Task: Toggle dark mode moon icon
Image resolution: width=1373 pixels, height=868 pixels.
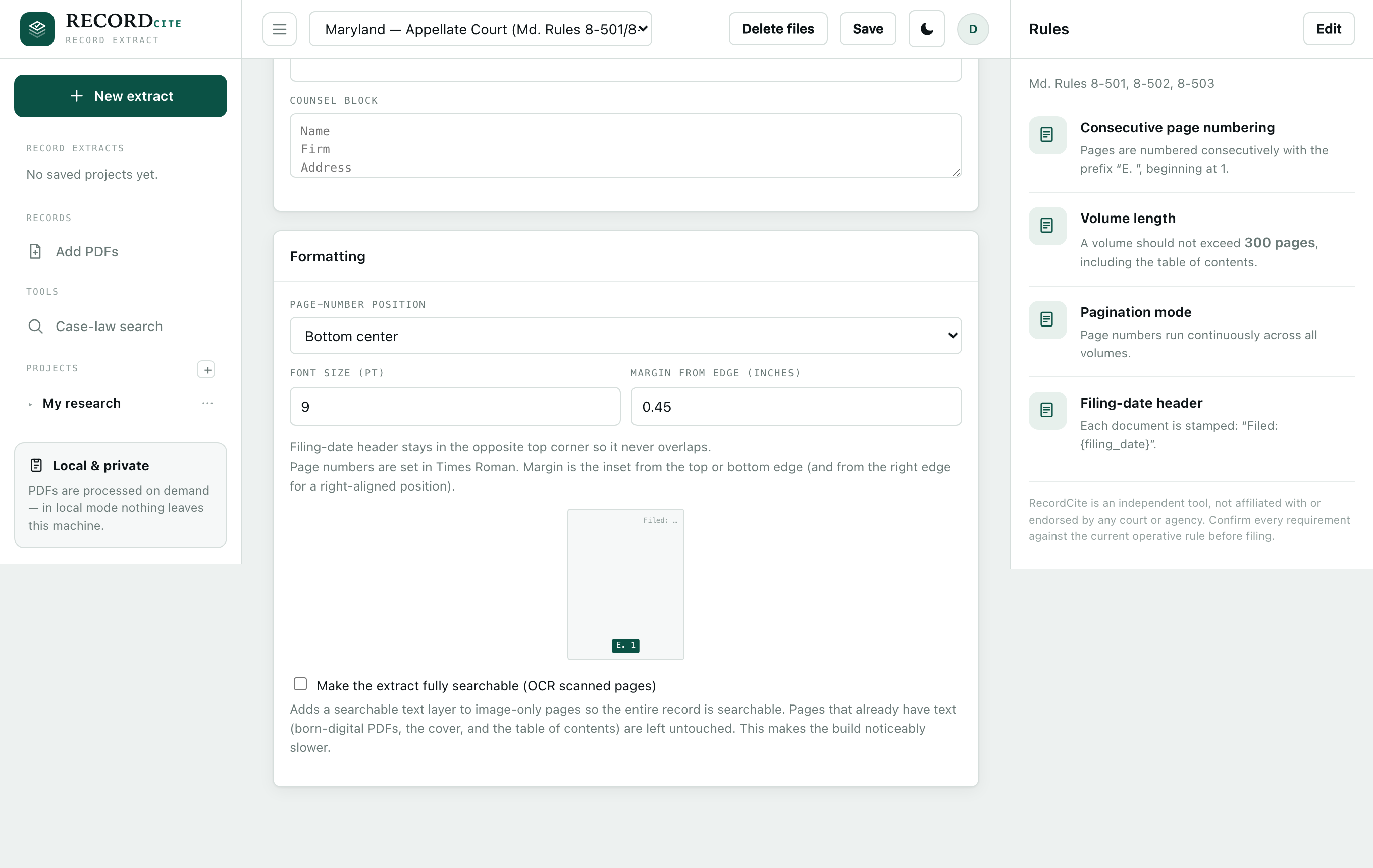Action: click(x=927, y=29)
